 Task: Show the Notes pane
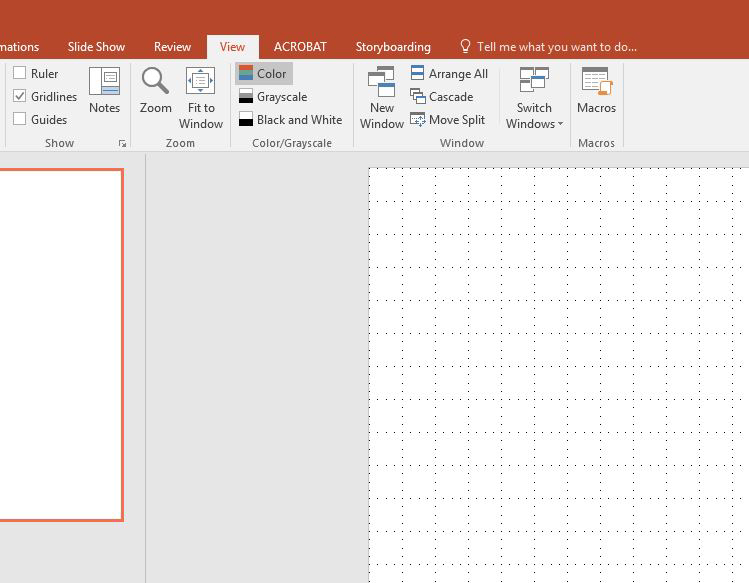click(104, 91)
